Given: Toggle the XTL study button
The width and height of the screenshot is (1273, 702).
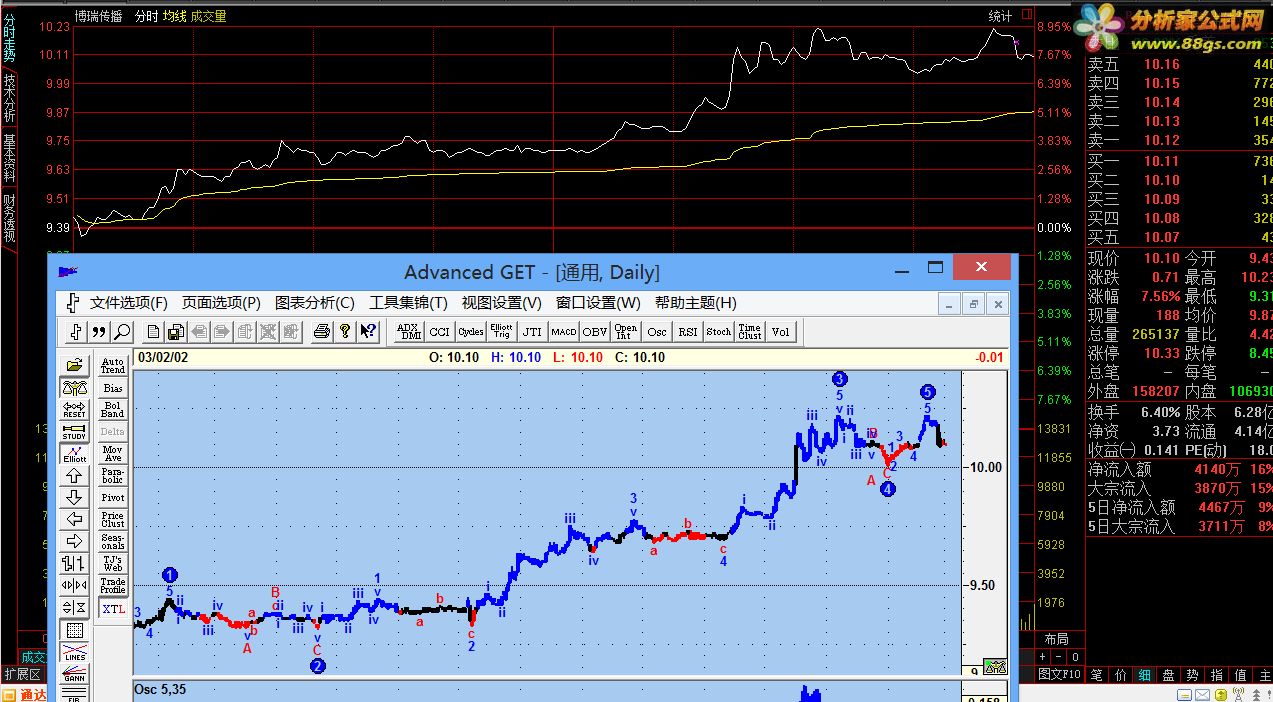Looking at the screenshot, I should point(113,609).
